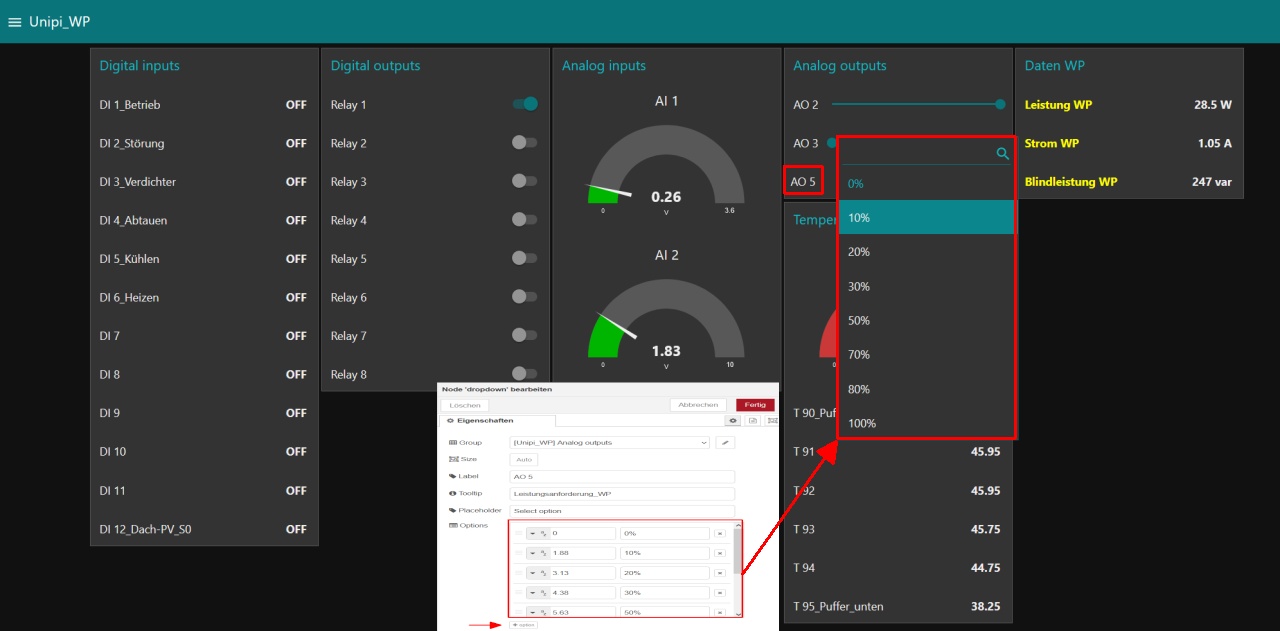The height and width of the screenshot is (631, 1280).
Task: Click the Strom WP value 1.05 A
Action: (x=1214, y=143)
